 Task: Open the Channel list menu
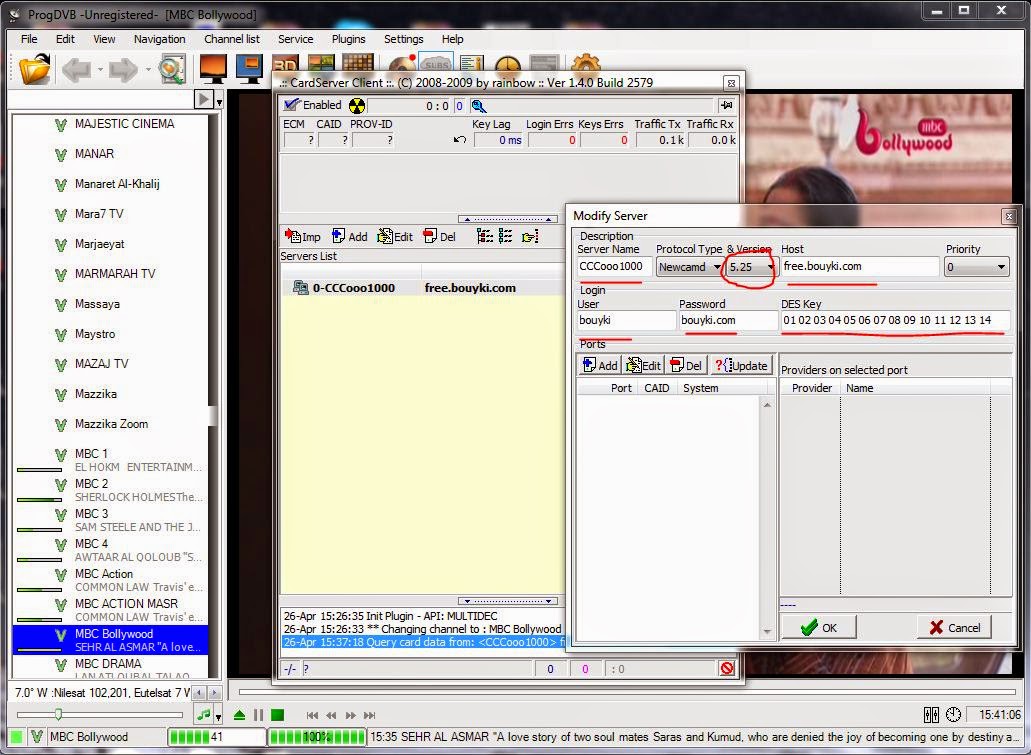[231, 39]
